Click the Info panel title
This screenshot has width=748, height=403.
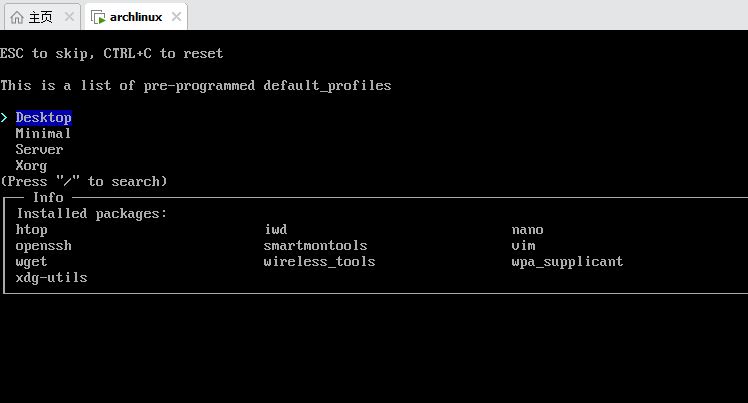[x=48, y=197]
